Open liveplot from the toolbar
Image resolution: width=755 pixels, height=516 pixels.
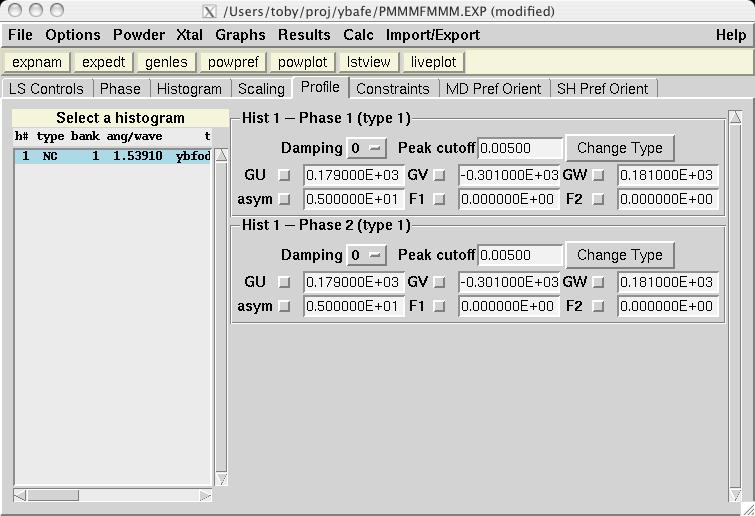point(433,62)
